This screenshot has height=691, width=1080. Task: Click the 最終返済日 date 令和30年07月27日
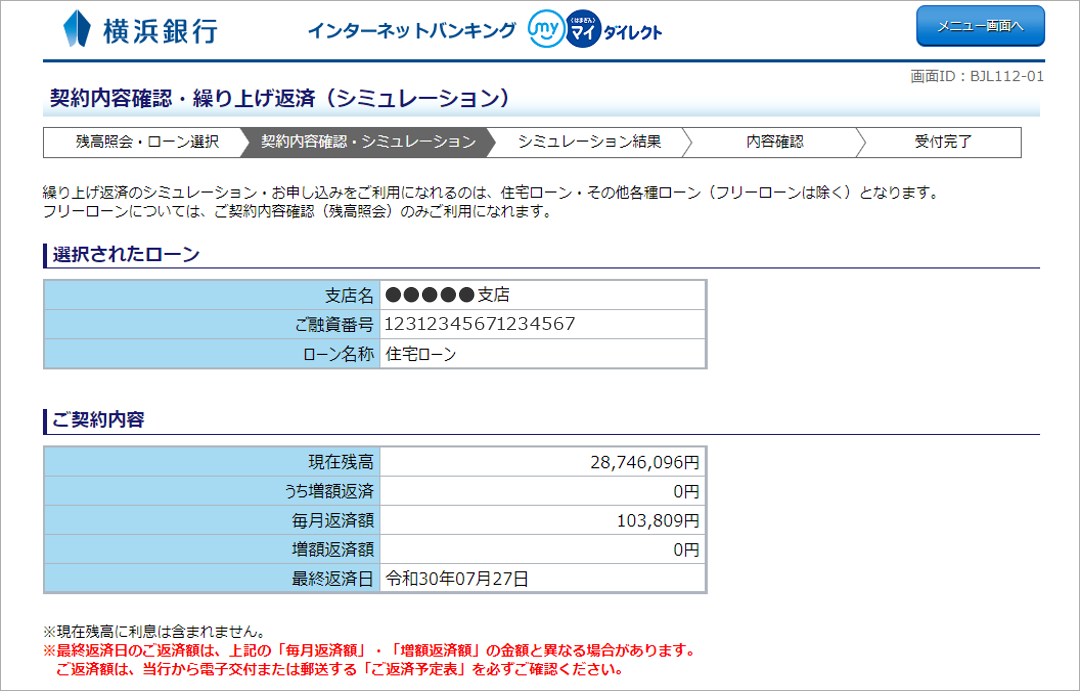[457, 578]
